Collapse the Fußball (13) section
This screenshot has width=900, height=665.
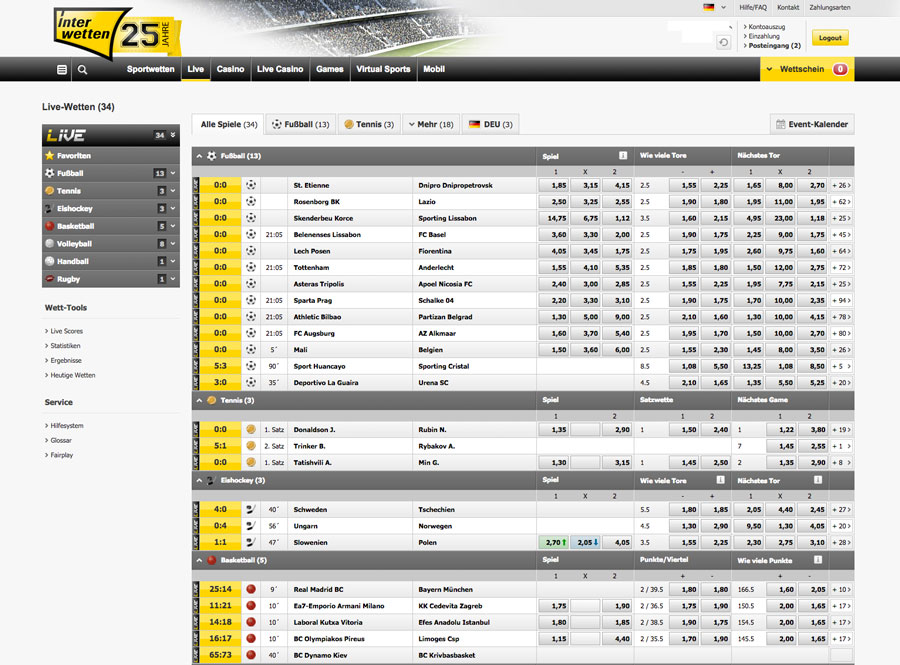tap(199, 156)
